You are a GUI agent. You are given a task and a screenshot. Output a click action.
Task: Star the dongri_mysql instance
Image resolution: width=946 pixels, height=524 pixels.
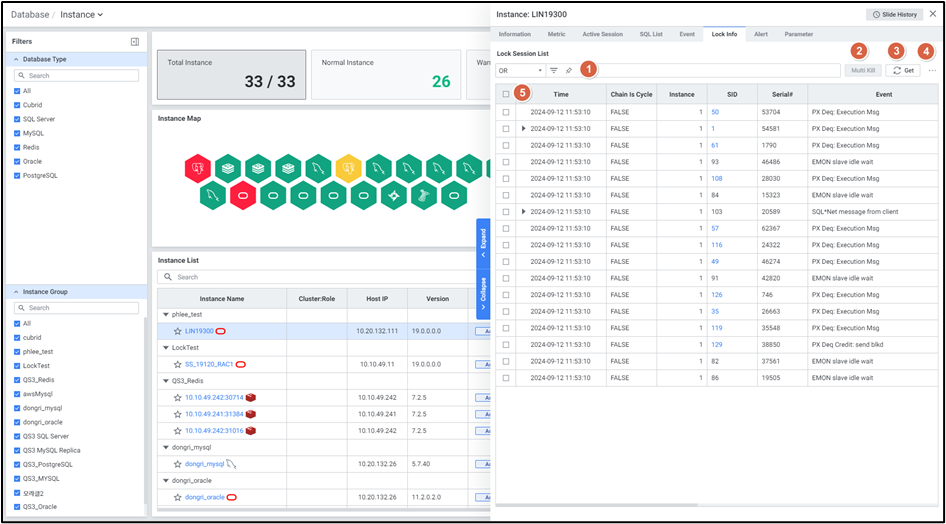(178, 464)
